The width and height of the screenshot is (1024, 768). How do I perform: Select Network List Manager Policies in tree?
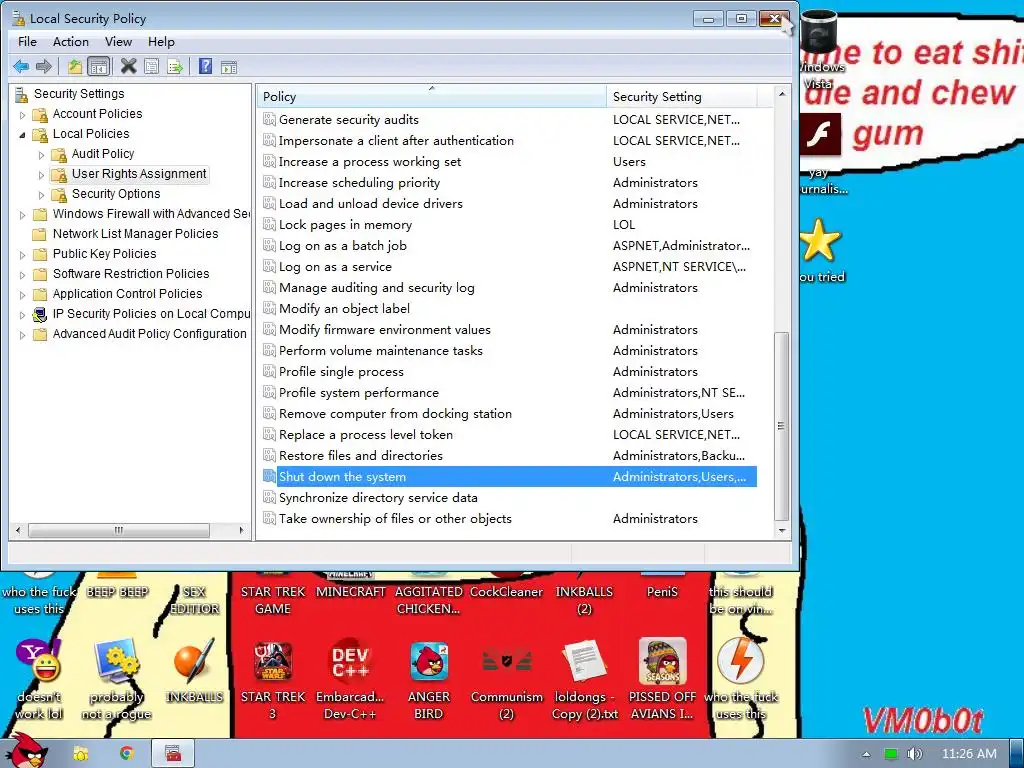pos(135,234)
